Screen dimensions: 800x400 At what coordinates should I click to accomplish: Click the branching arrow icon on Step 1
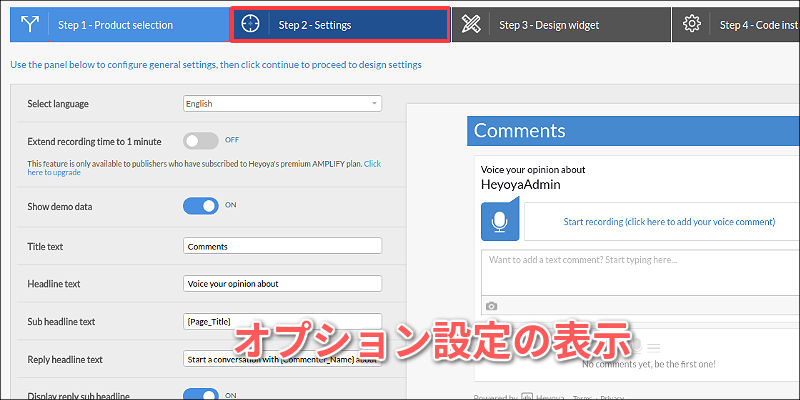tap(30, 24)
